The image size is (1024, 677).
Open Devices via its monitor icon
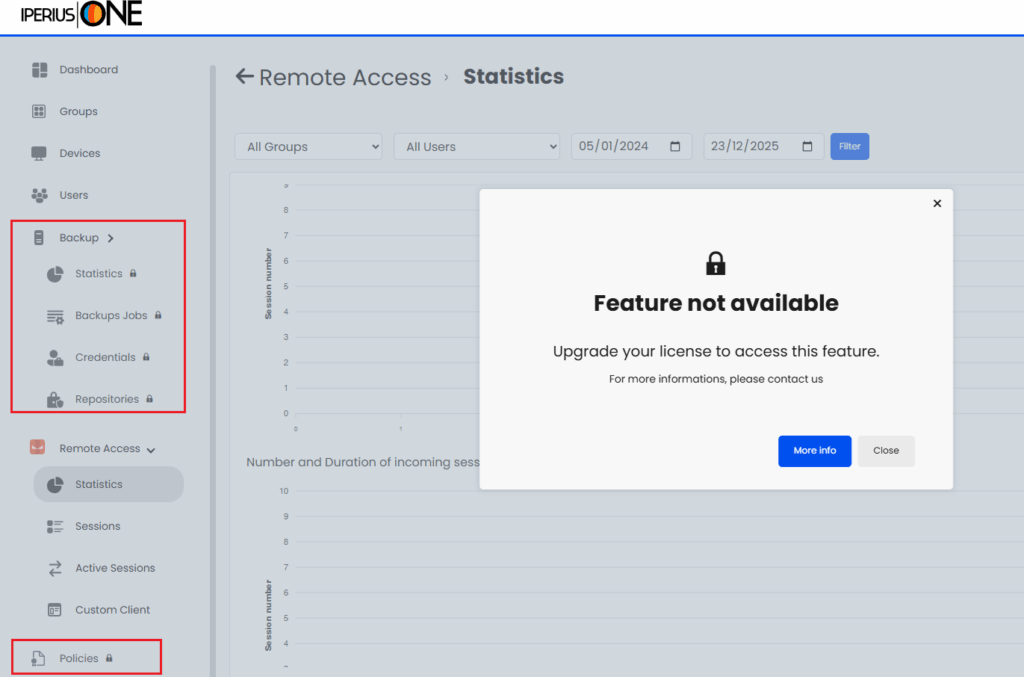[x=39, y=154]
